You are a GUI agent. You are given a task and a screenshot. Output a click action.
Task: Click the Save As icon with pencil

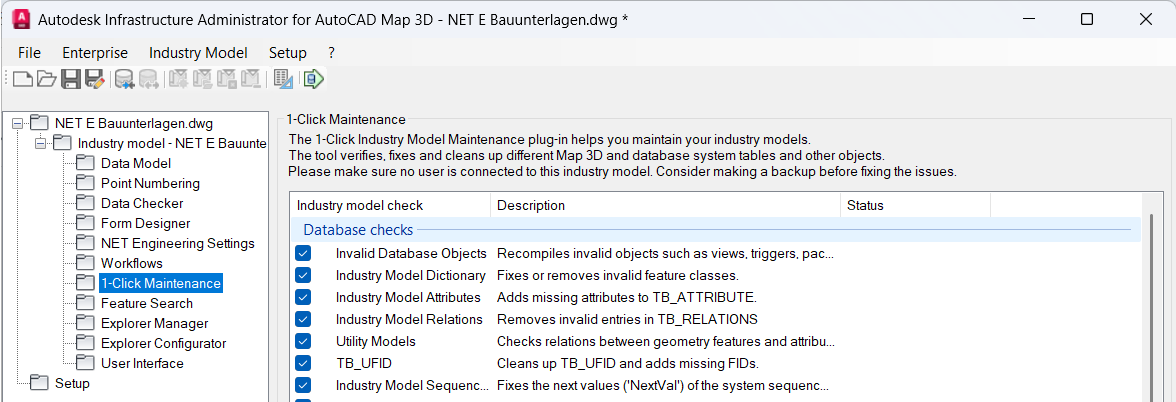point(94,79)
